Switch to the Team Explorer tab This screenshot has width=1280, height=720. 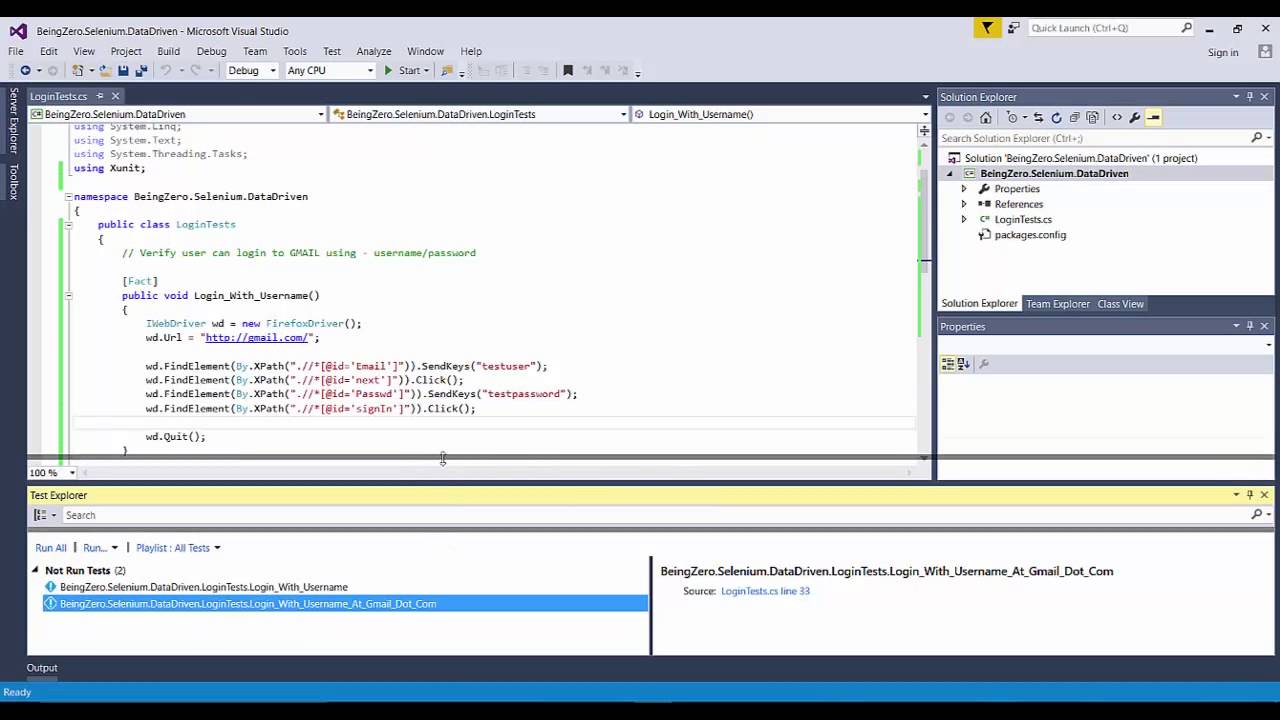point(1057,304)
